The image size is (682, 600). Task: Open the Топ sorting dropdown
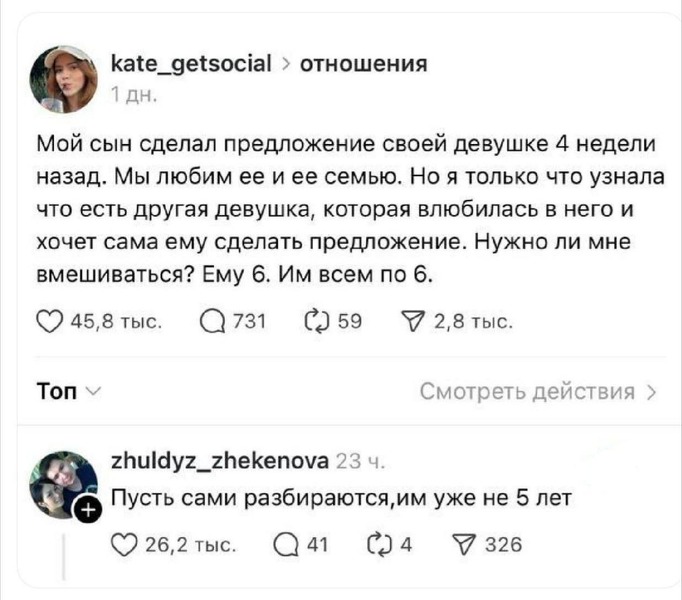pos(60,390)
